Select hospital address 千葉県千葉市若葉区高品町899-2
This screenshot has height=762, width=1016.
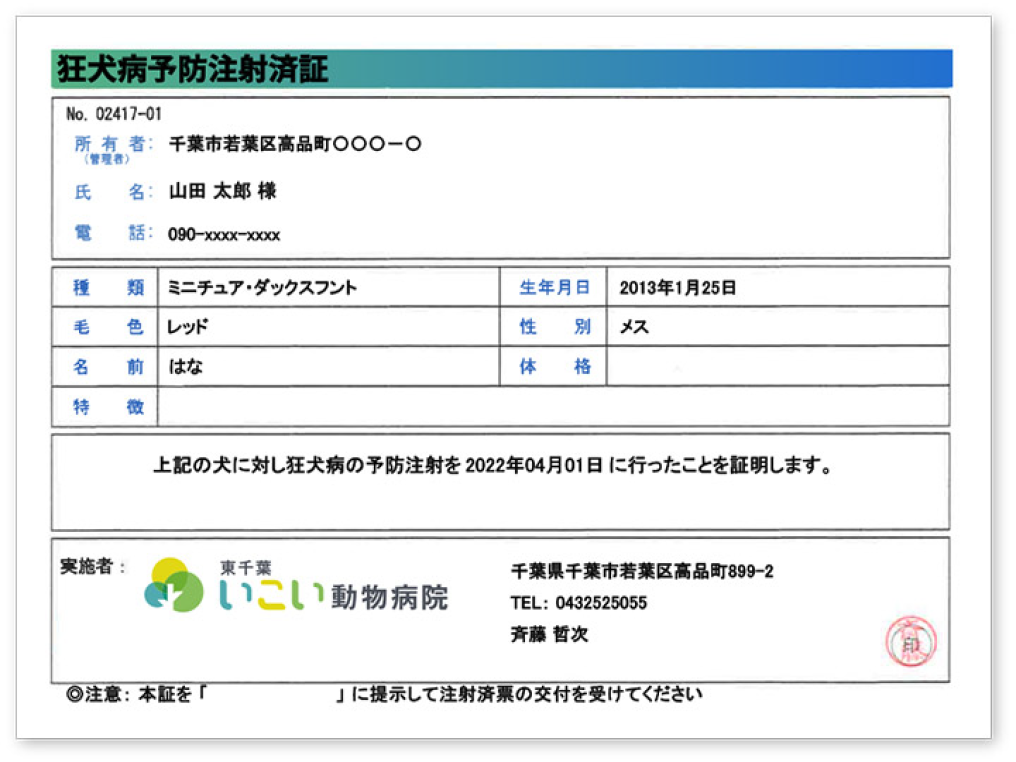click(641, 571)
